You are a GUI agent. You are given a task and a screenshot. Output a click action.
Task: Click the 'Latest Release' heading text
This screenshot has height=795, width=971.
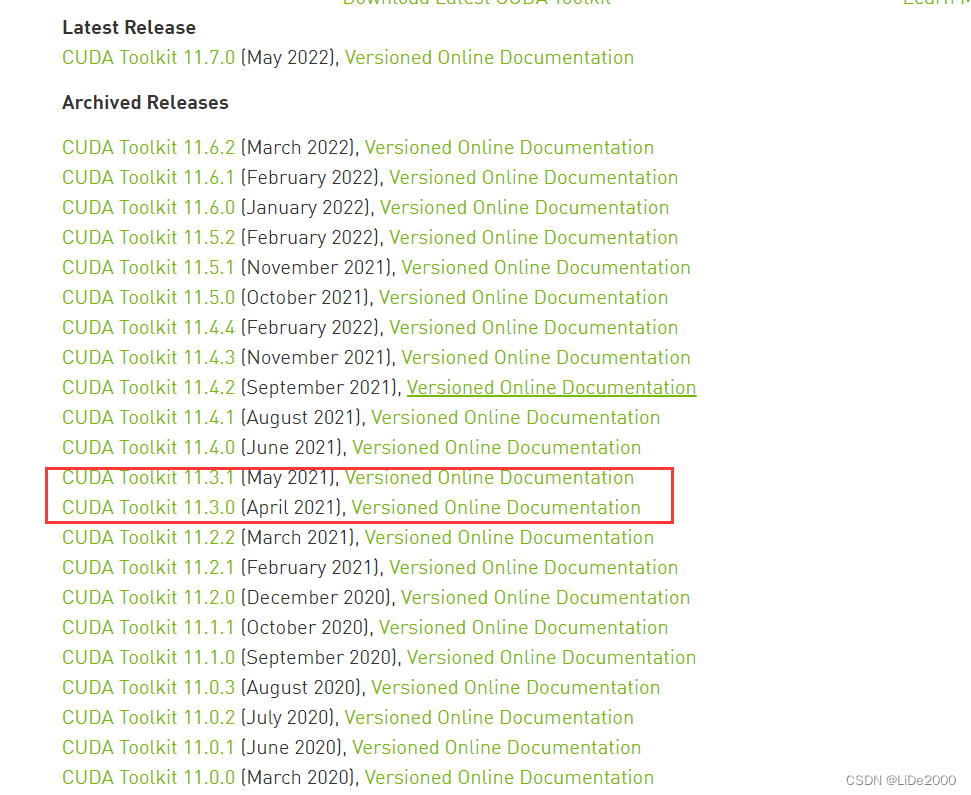(x=129, y=28)
